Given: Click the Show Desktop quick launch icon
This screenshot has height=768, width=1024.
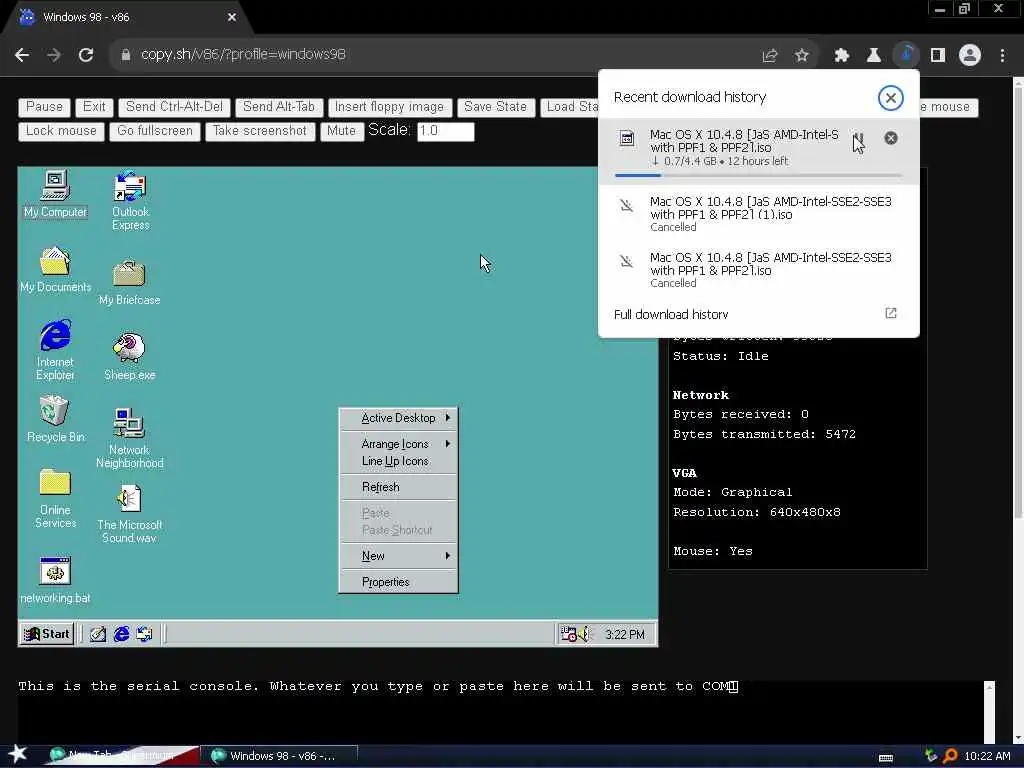Looking at the screenshot, I should pos(98,634).
